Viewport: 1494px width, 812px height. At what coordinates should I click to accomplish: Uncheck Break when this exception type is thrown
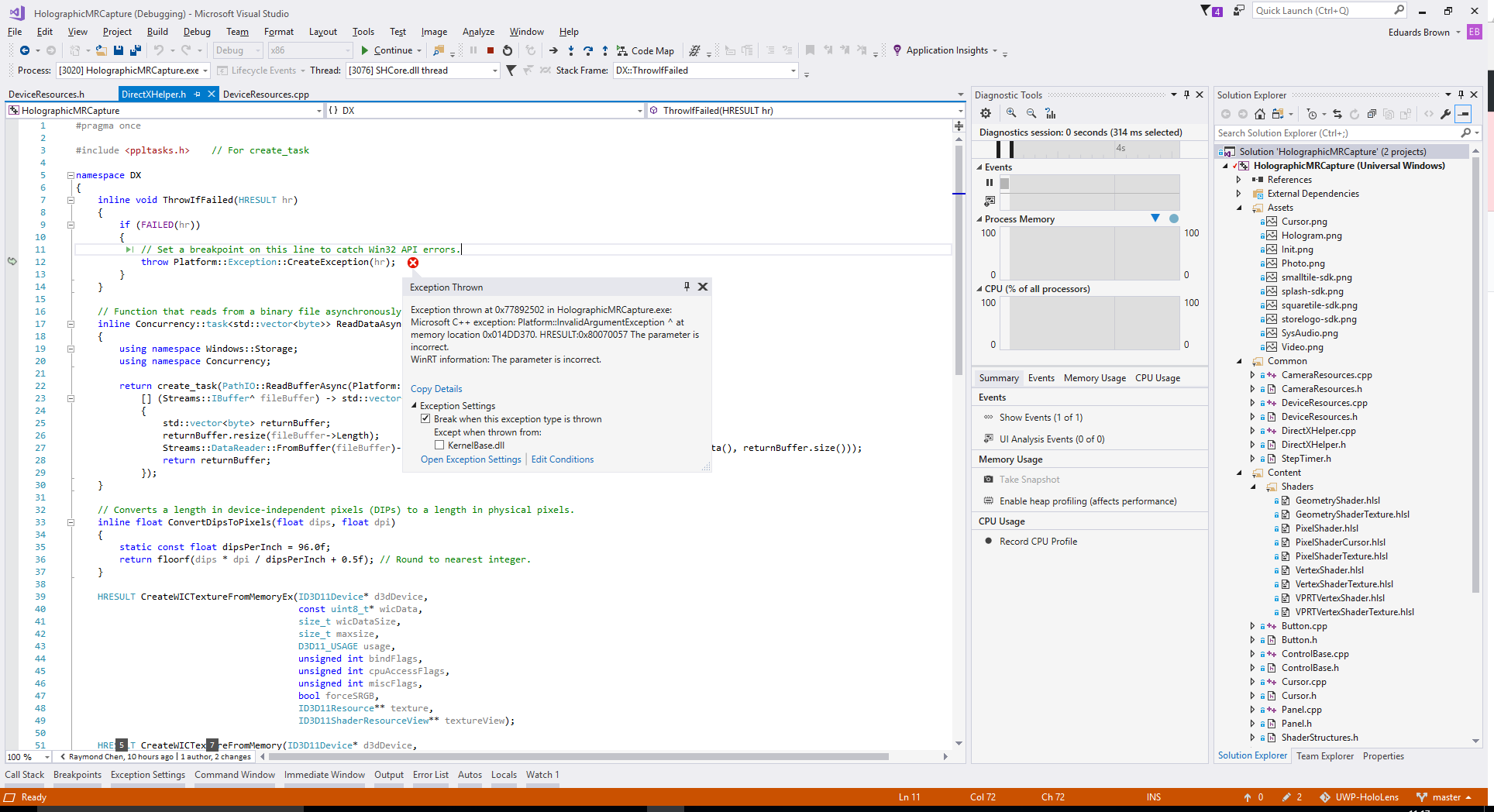click(x=426, y=418)
